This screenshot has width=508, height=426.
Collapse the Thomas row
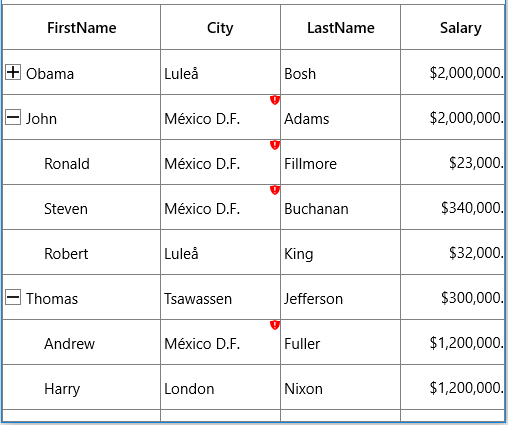click(x=13, y=297)
